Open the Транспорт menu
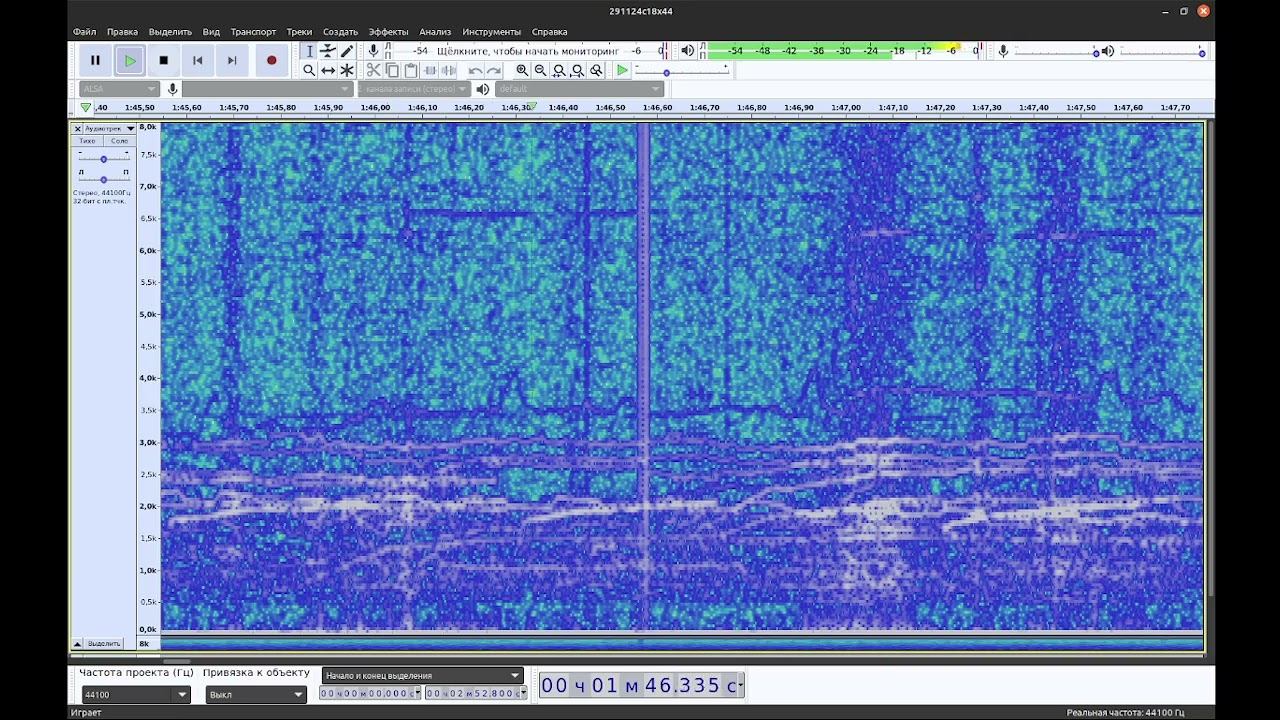Image resolution: width=1280 pixels, height=720 pixels. click(254, 32)
